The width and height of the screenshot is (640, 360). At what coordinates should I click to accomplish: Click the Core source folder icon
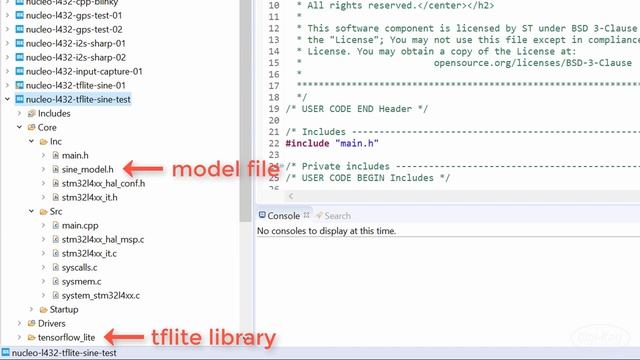pyautogui.click(x=31, y=127)
